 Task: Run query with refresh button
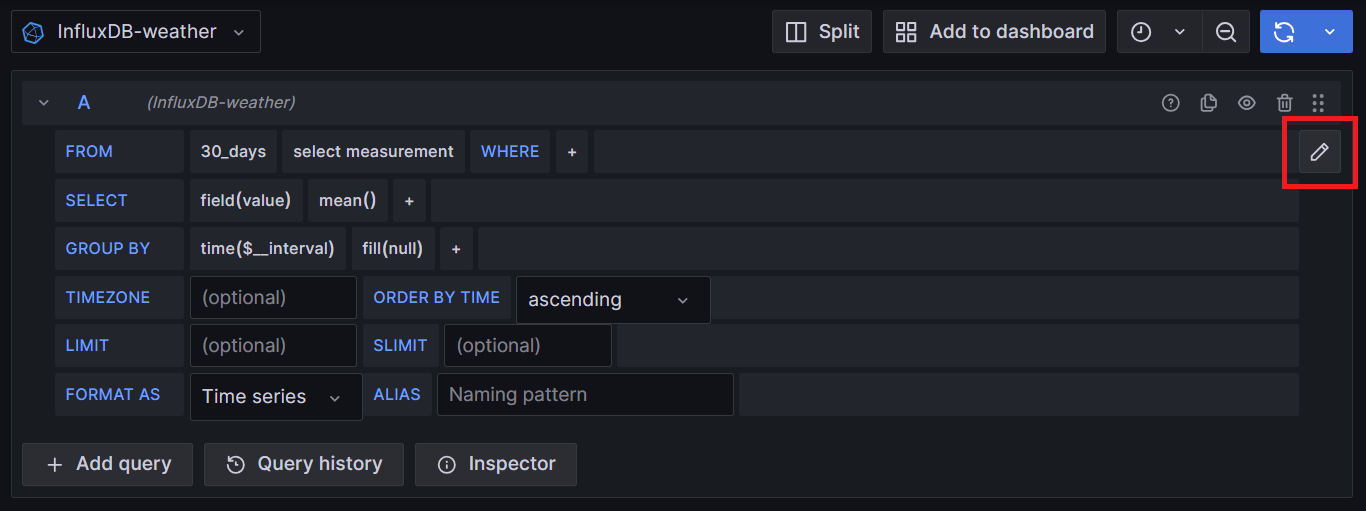1284,32
